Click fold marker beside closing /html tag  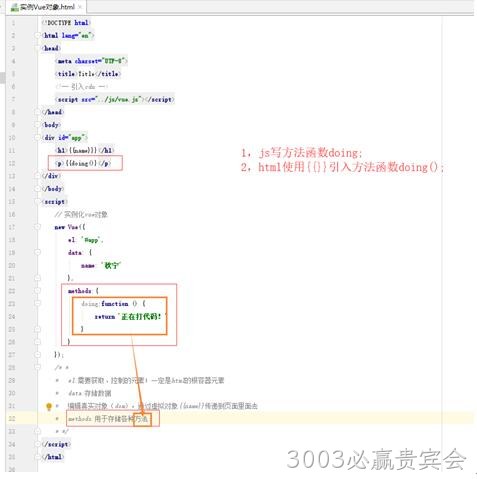click(x=38, y=457)
